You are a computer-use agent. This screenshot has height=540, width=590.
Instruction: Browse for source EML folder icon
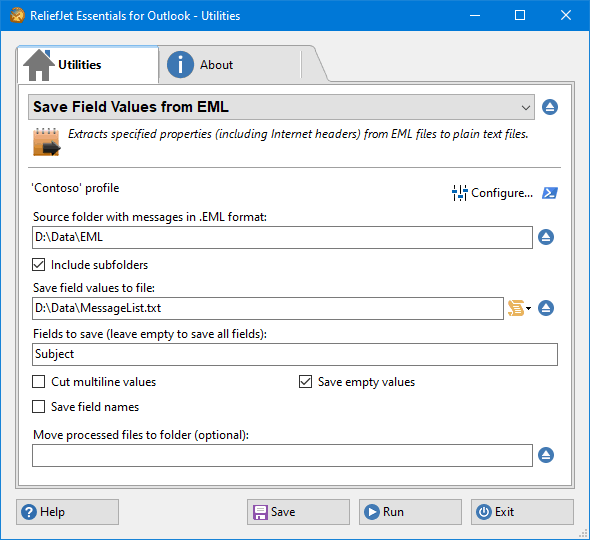(546, 237)
